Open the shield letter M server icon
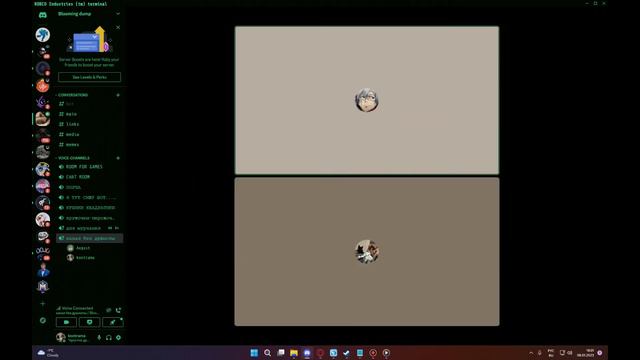The height and width of the screenshot is (360, 640). pyautogui.click(x=42, y=287)
